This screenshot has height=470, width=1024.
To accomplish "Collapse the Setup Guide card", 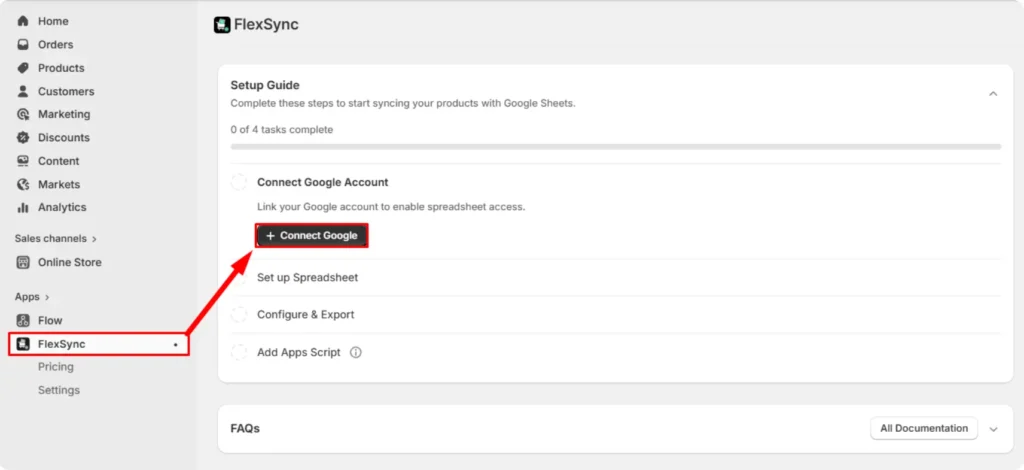I will pyautogui.click(x=993, y=94).
